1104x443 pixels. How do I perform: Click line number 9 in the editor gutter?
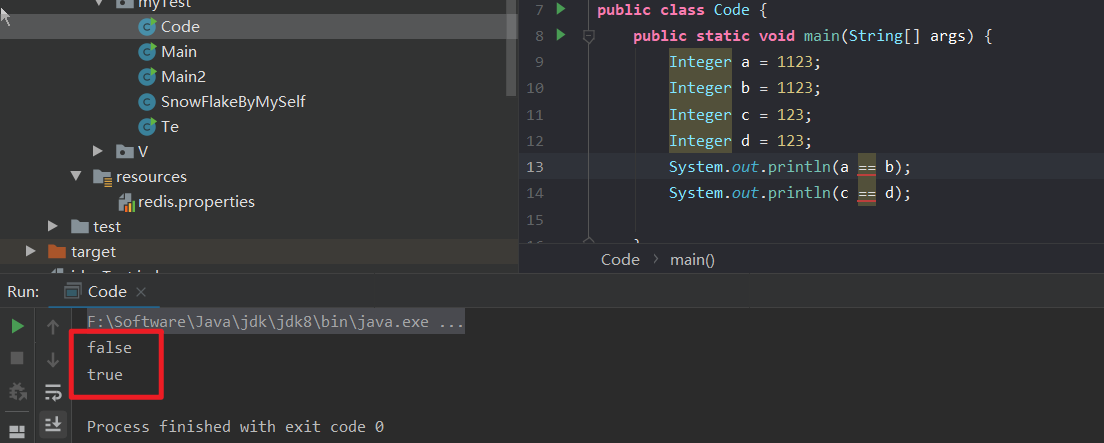click(539, 62)
